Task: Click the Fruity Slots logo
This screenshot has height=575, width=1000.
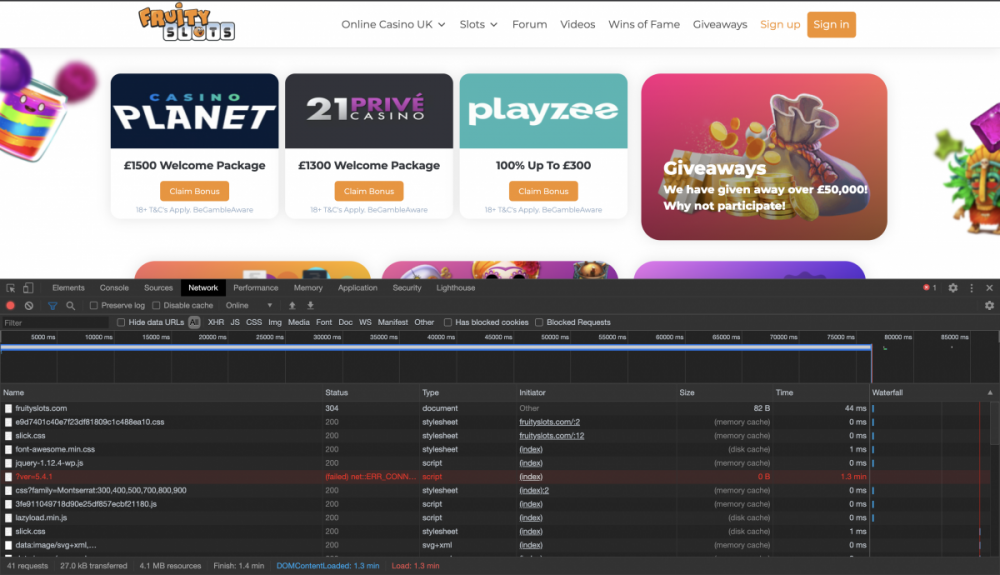Action: point(186,23)
